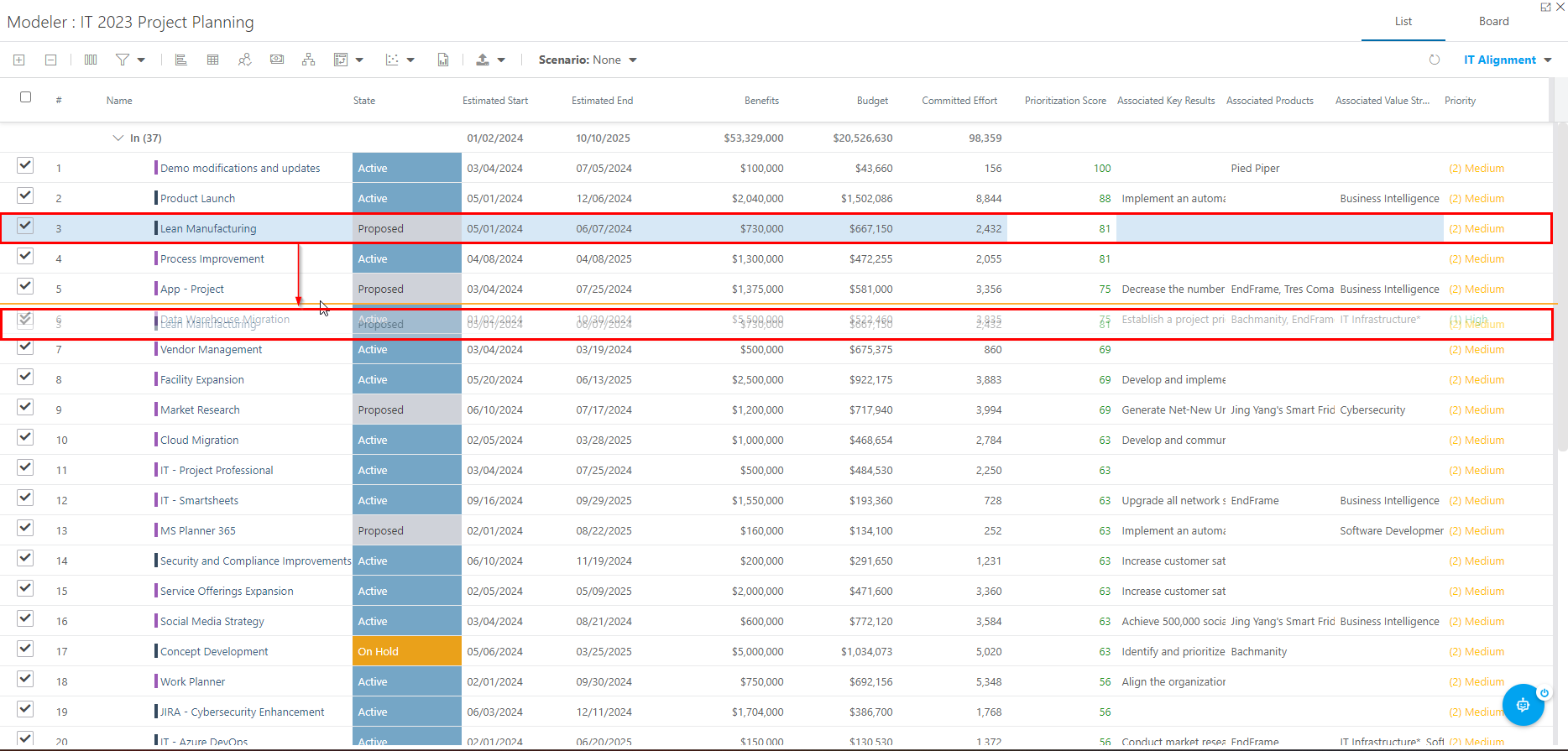Click the $2,040,000 benefits value
This screenshot has width=1568, height=751.
click(757, 198)
